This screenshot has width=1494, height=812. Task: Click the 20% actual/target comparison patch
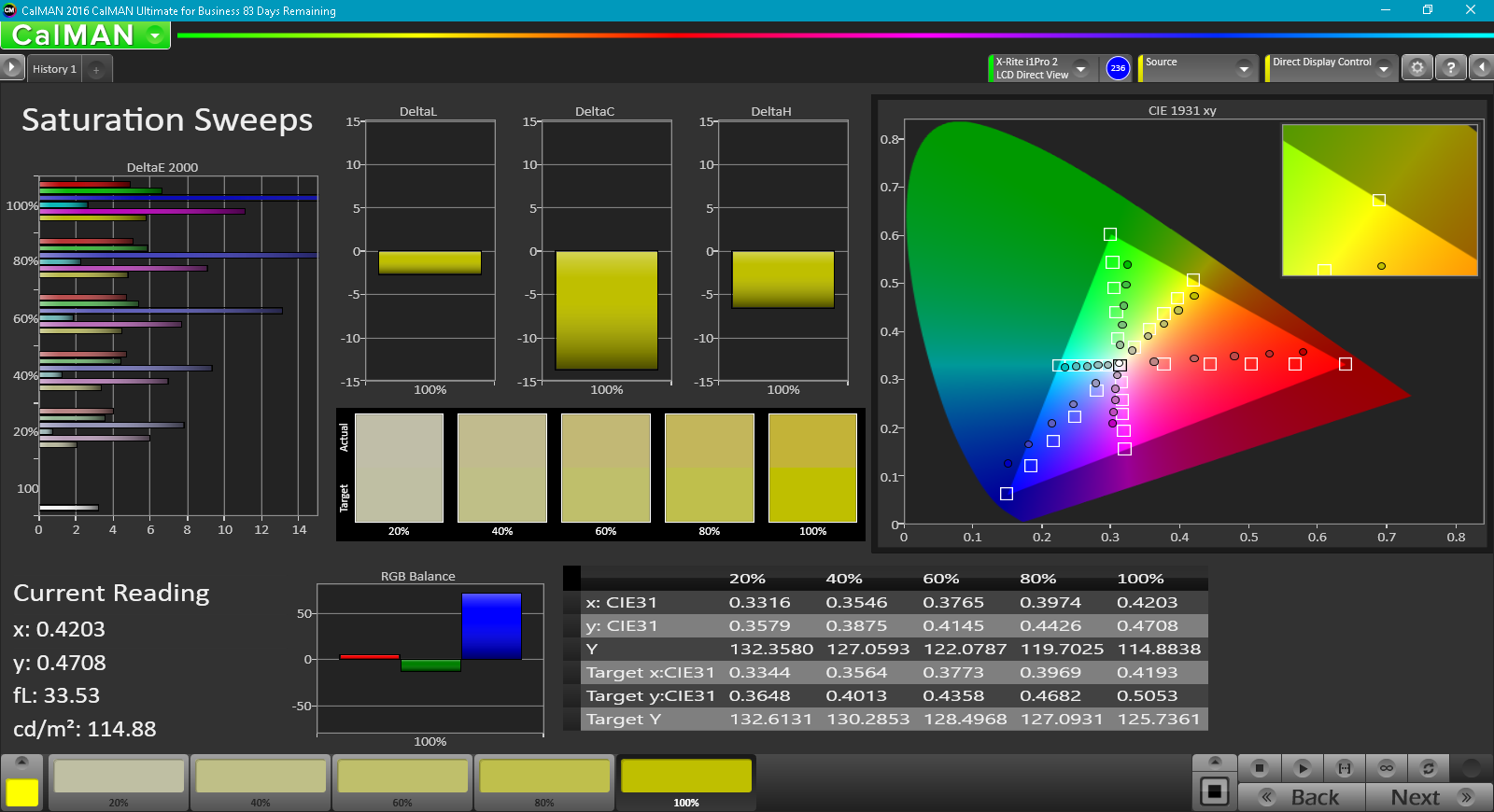click(399, 468)
